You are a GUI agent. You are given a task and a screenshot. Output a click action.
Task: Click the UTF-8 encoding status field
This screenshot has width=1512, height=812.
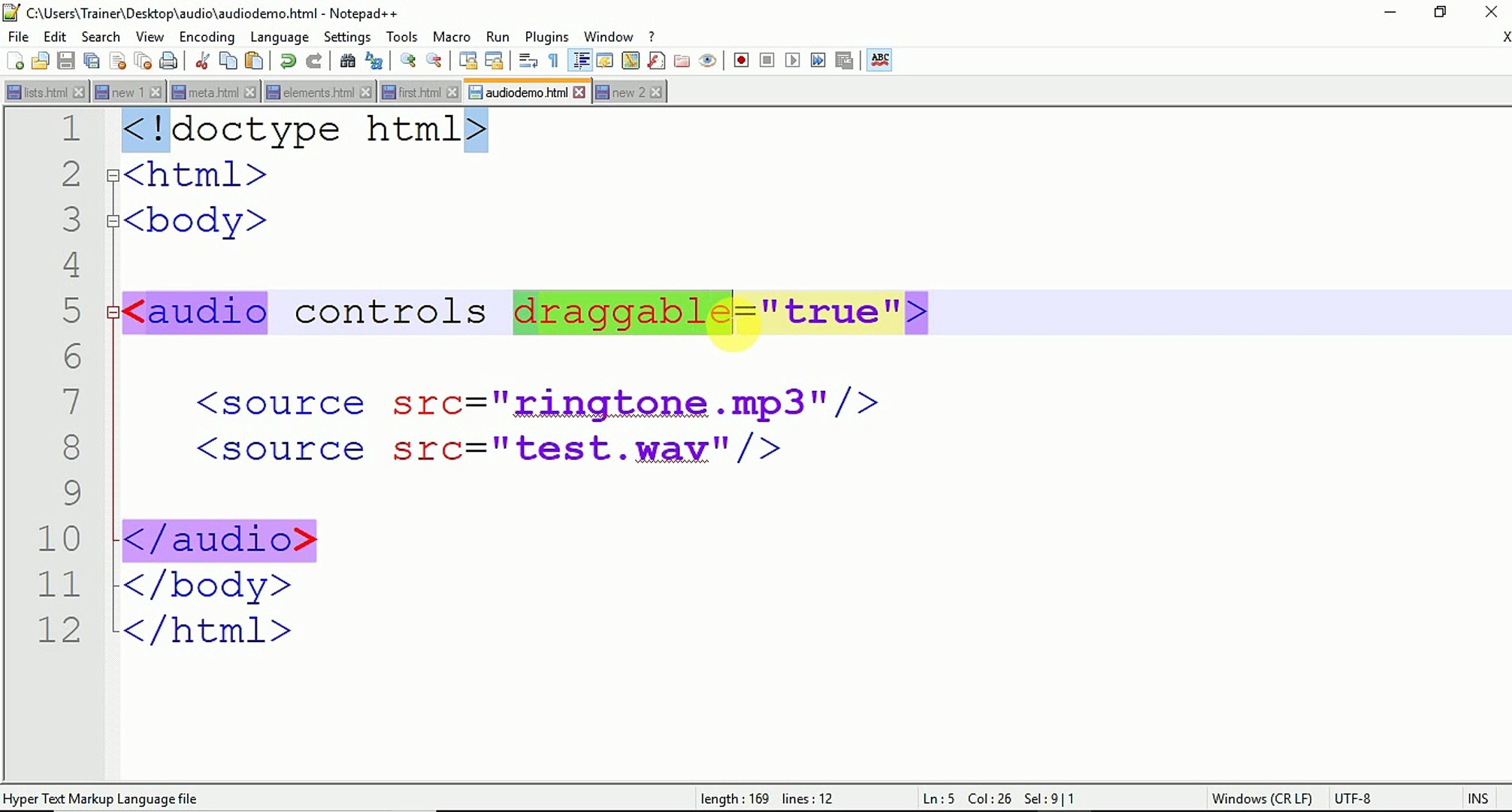tap(1352, 798)
